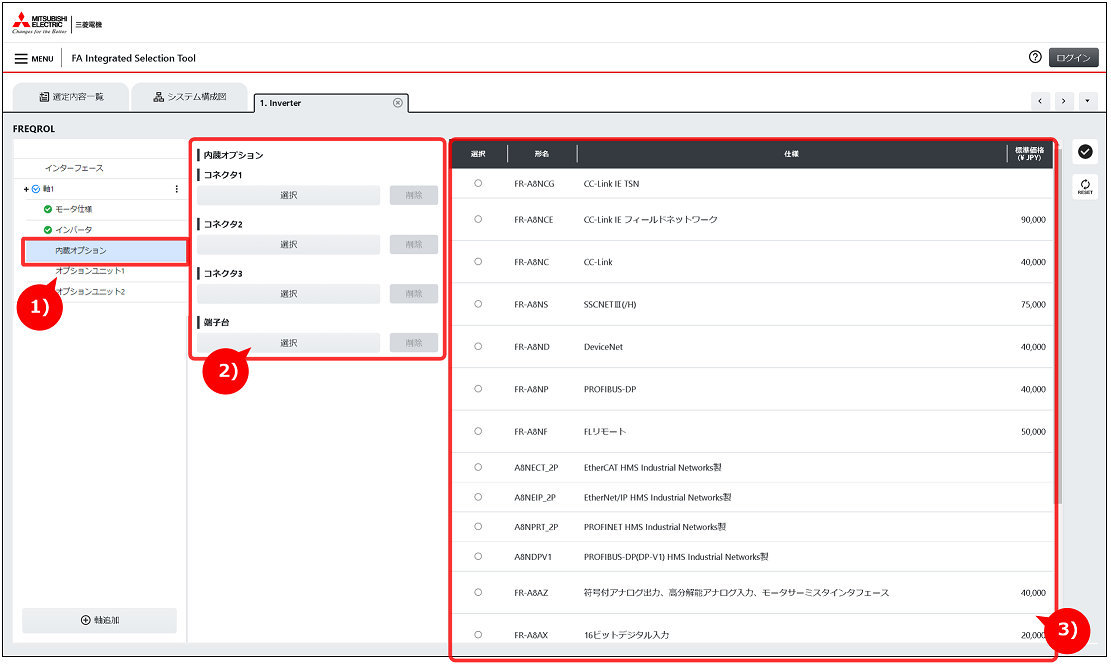
Task: Click 削除 button for コネクタ1
Action: (x=414, y=195)
